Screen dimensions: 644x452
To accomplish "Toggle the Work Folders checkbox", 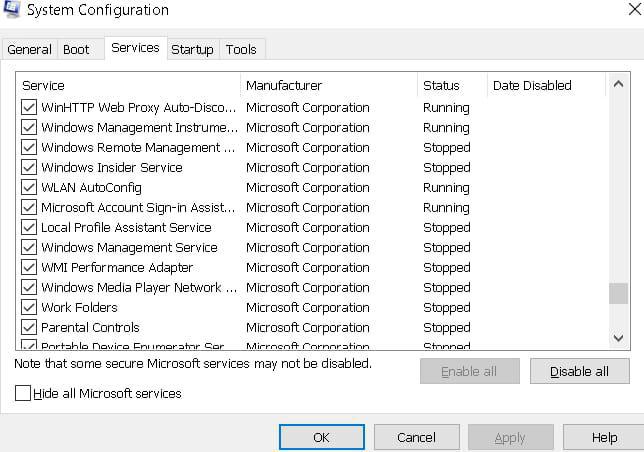I will coord(29,308).
